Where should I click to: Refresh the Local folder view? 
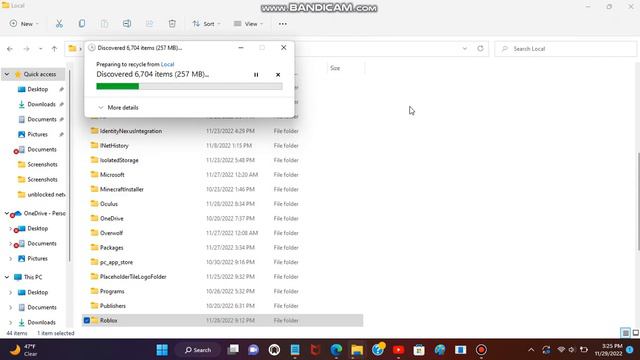click(x=480, y=49)
